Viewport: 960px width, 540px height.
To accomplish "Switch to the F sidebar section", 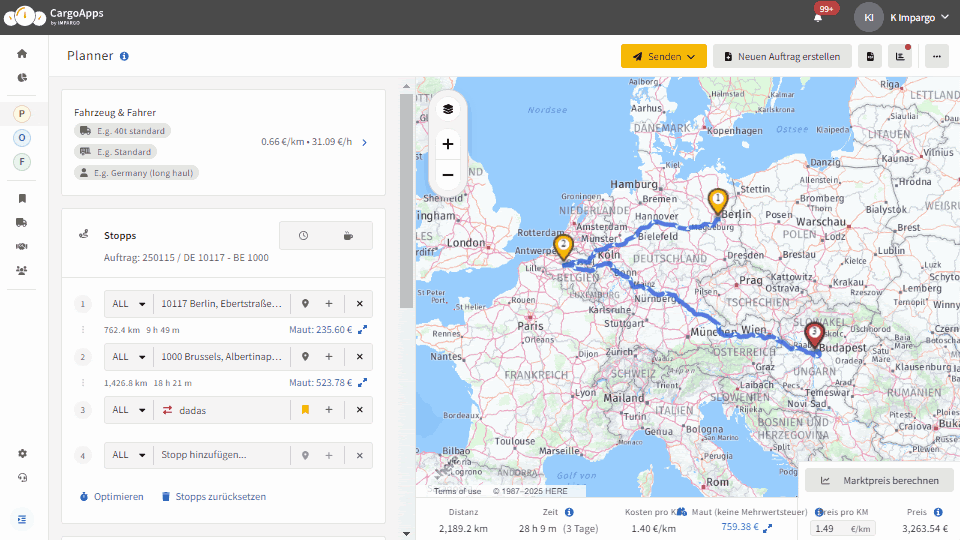I will tap(22, 162).
